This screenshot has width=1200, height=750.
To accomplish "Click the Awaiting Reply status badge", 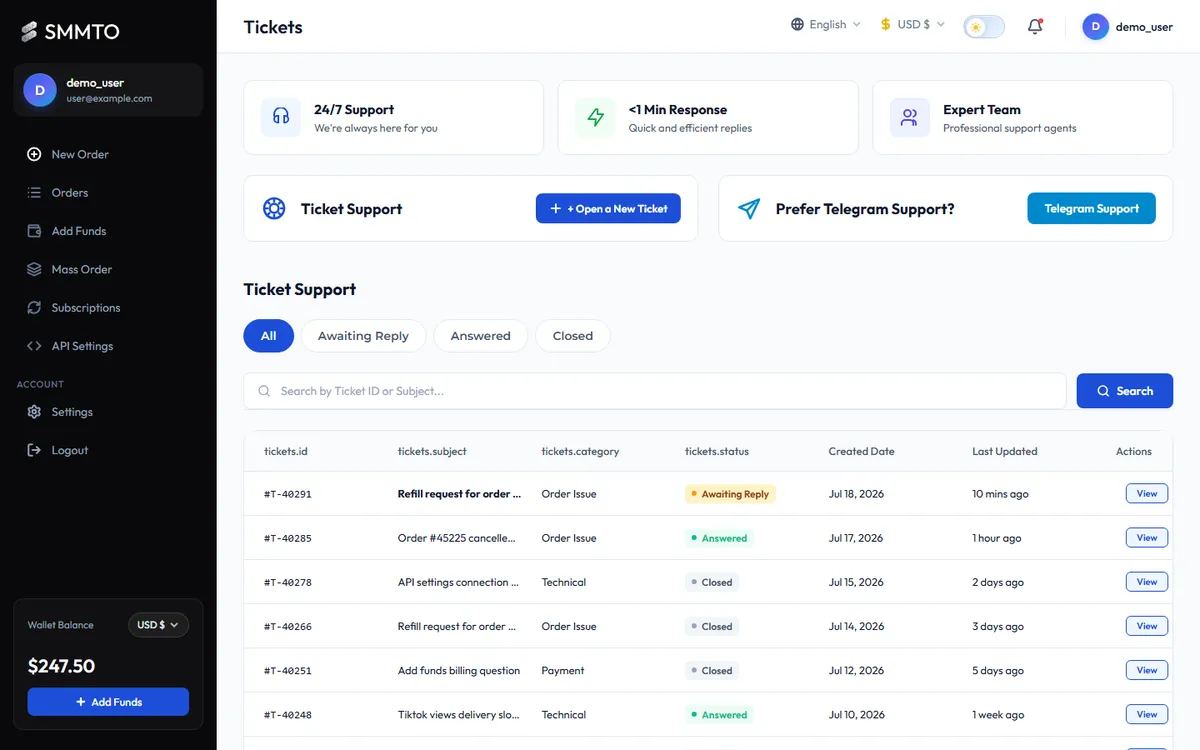I will point(730,494).
